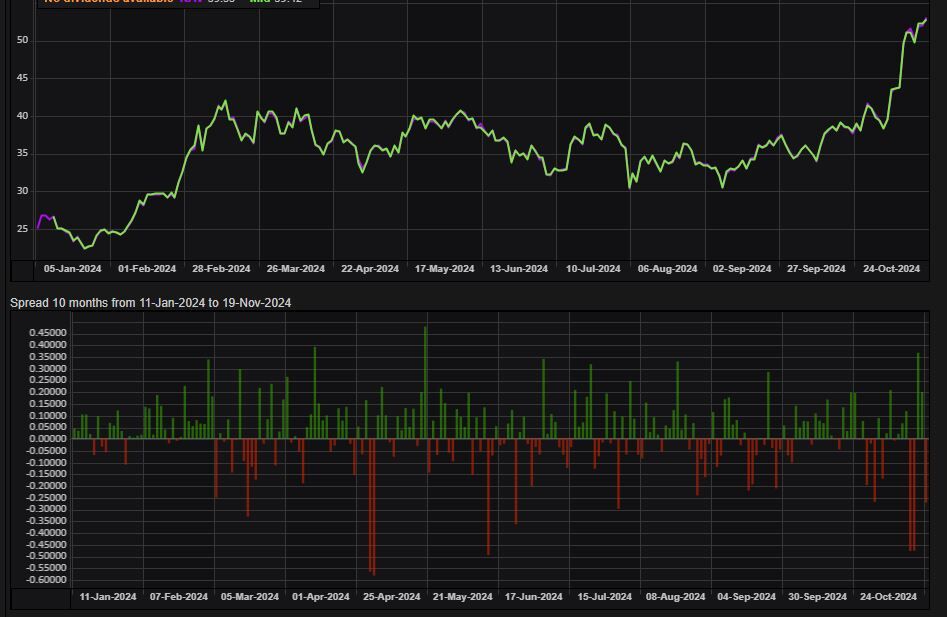
Task: Click the positive 0.45000 spread axis value
Action: (x=48, y=333)
